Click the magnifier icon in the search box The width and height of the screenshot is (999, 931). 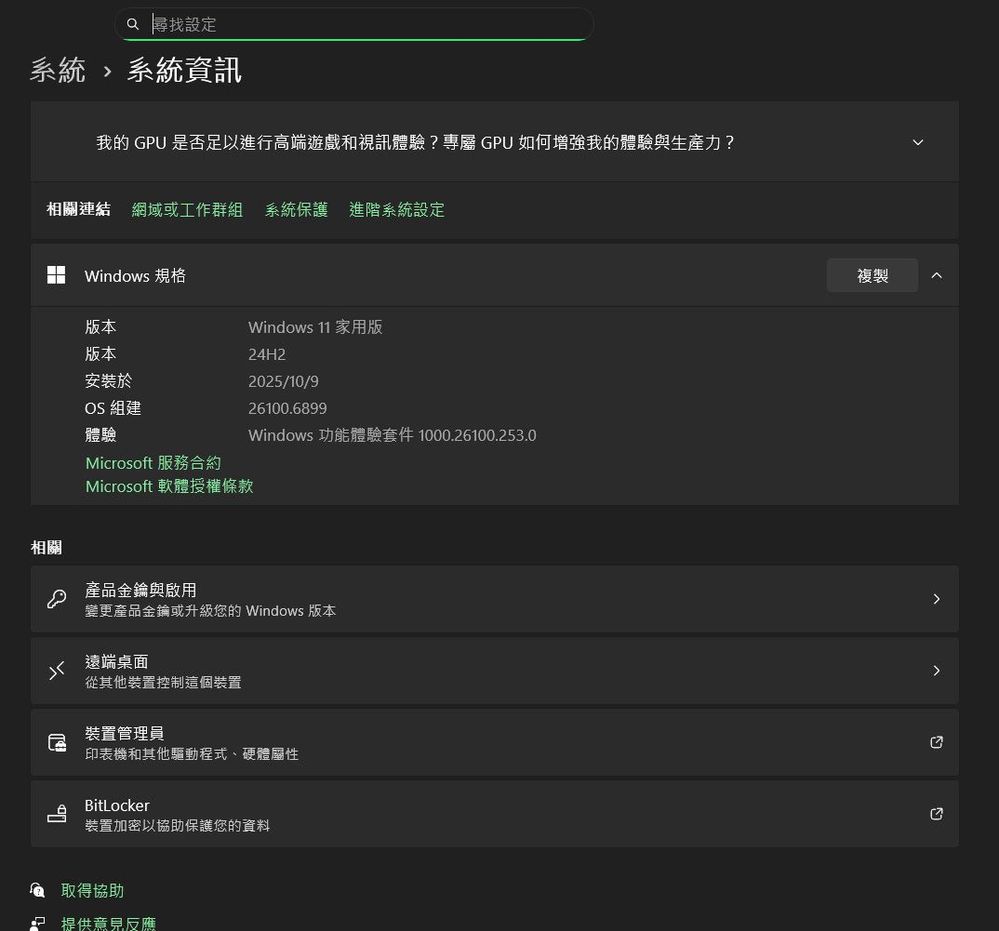click(x=133, y=24)
